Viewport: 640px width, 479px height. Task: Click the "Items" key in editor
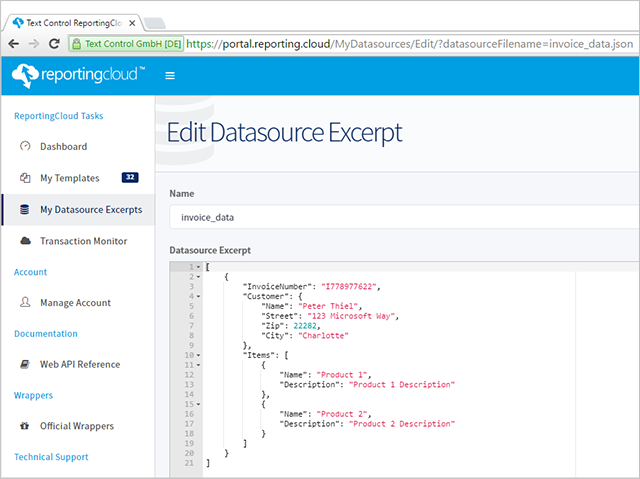[259, 355]
